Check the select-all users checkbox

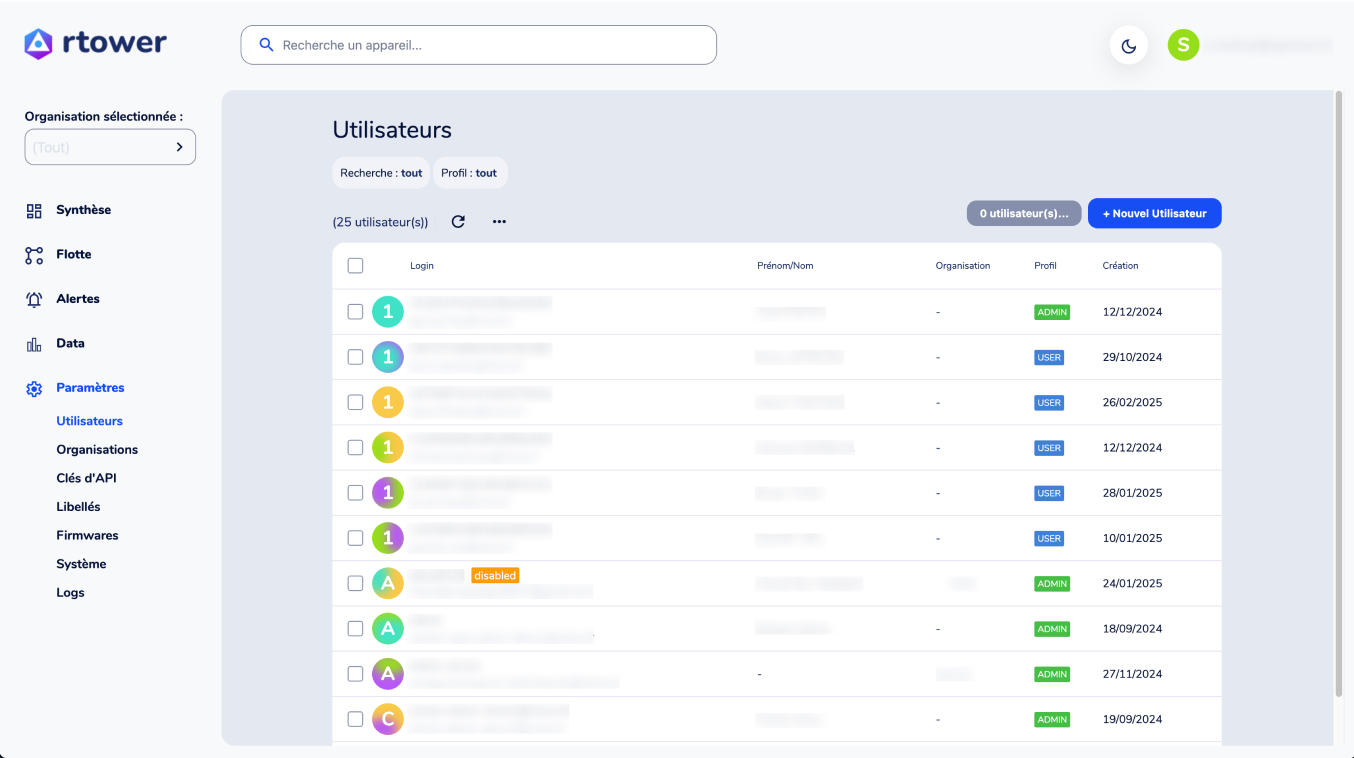[x=355, y=264]
